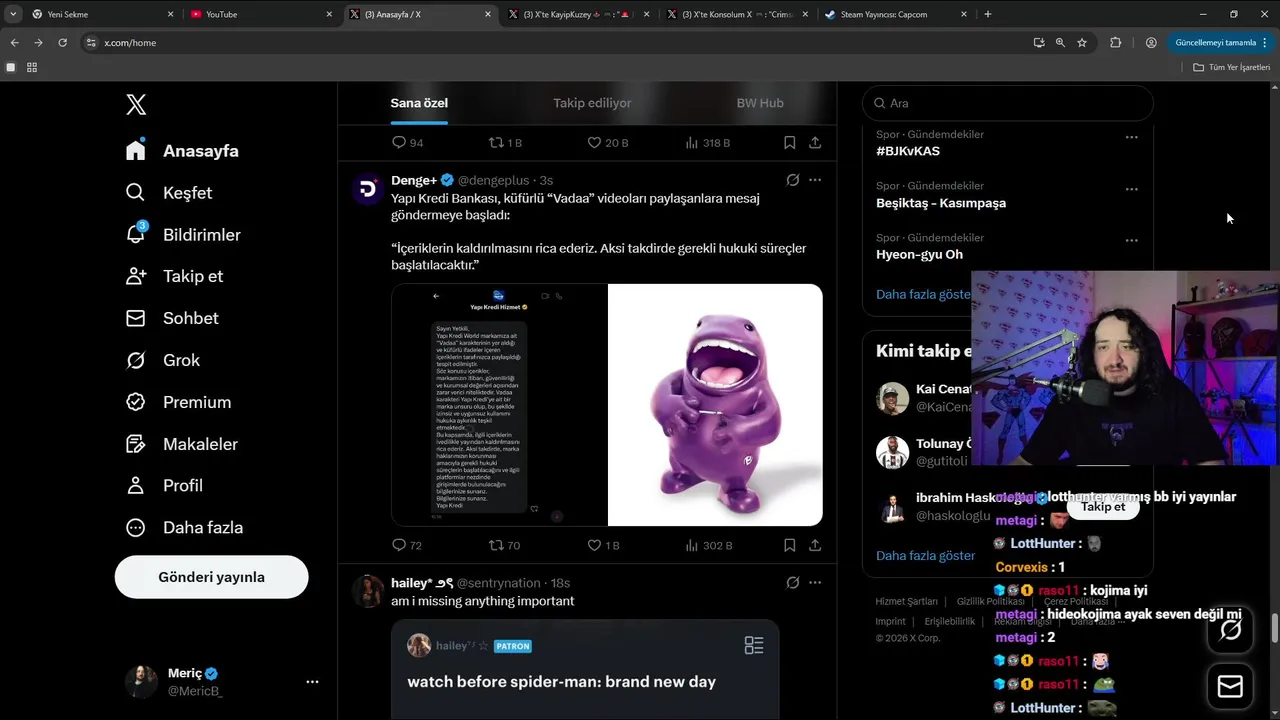1280x720 pixels.
Task: Share the Denge+ post
Action: (x=815, y=546)
